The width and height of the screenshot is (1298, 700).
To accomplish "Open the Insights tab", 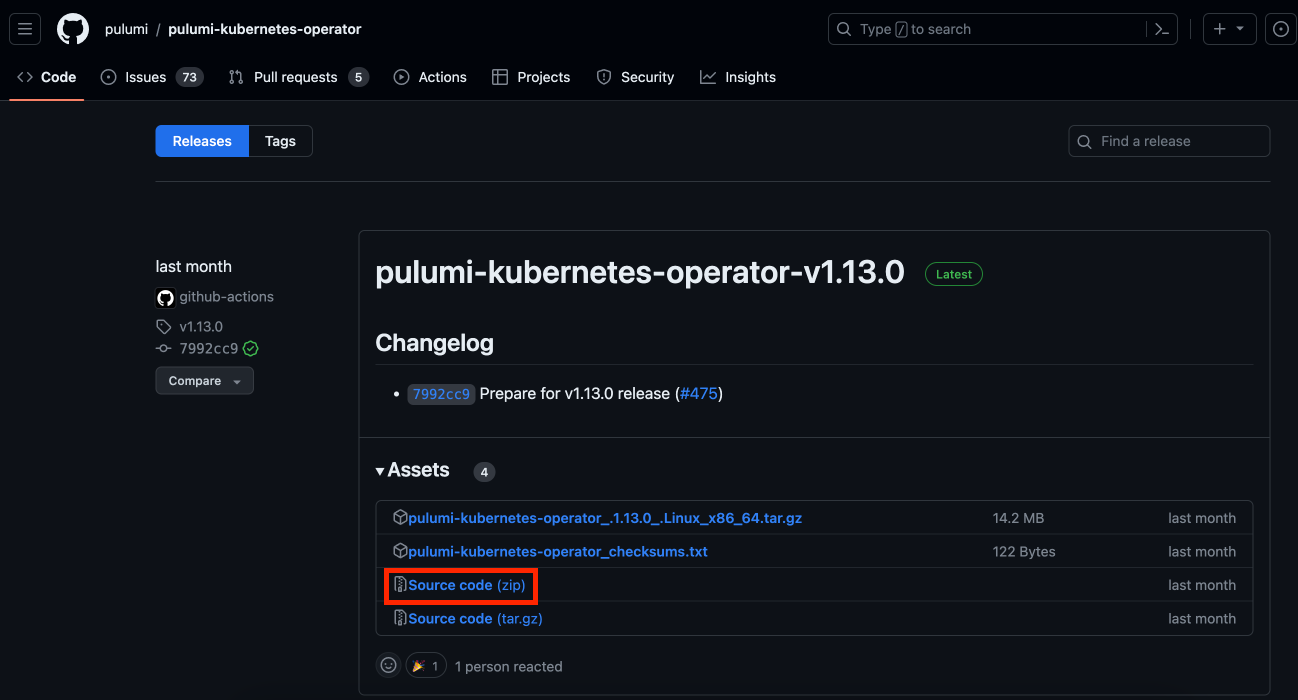I will point(738,77).
